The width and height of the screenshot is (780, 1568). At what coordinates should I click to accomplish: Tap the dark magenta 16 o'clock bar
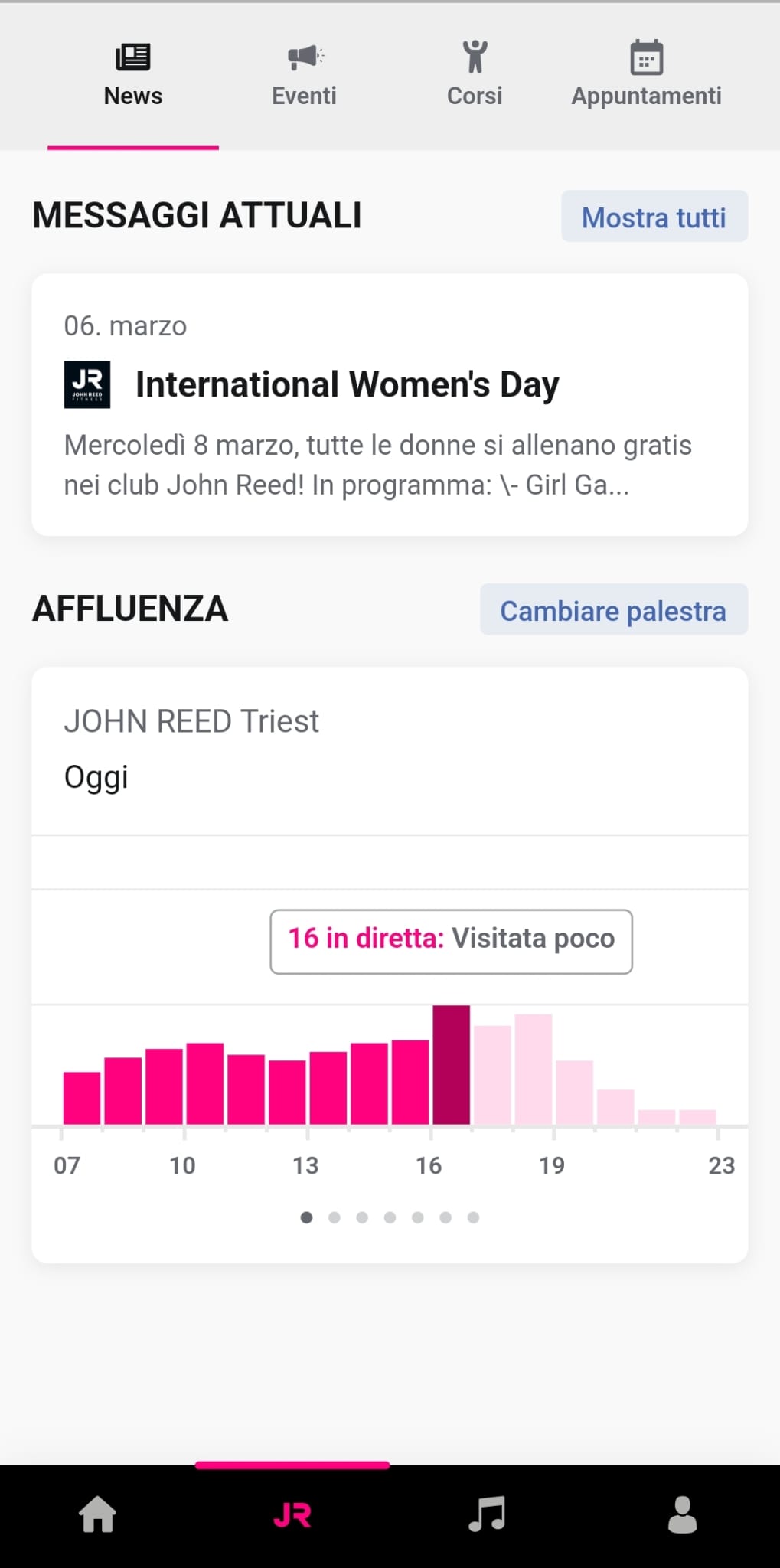coord(451,1065)
